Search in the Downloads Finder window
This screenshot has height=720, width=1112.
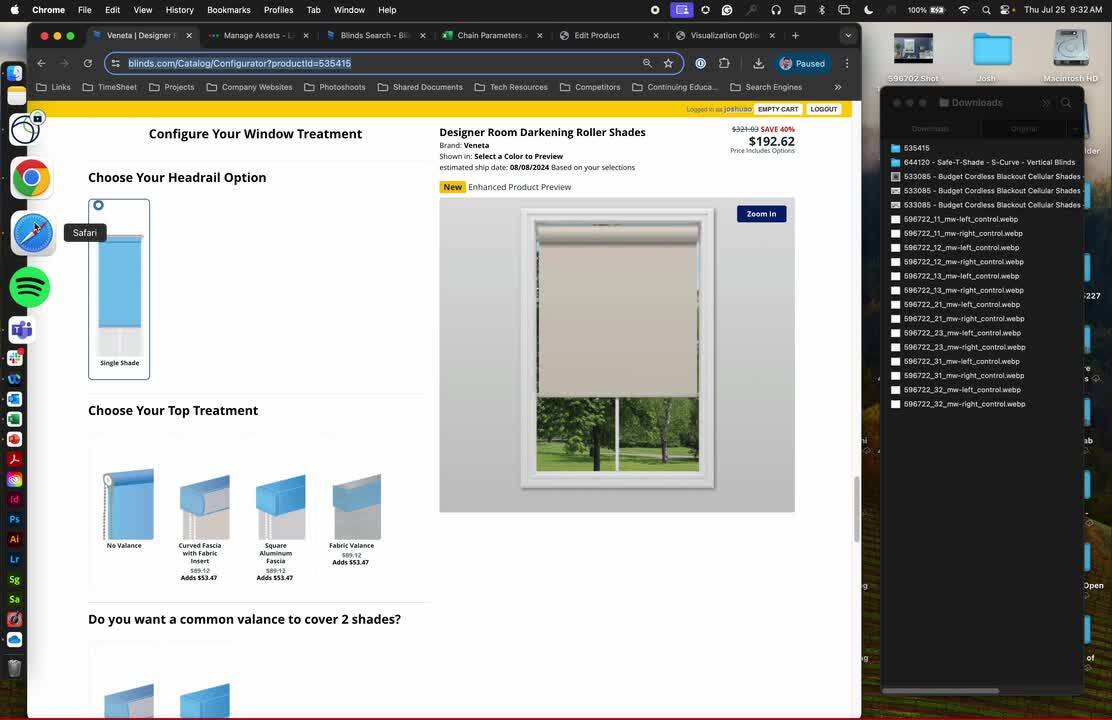click(x=1066, y=103)
